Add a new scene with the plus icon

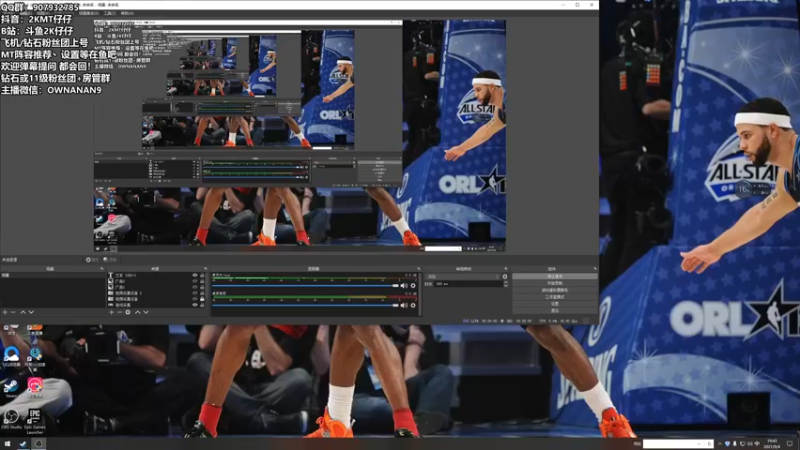click(x=5, y=312)
